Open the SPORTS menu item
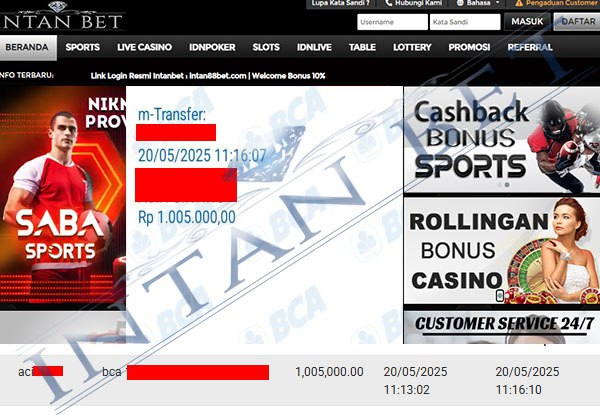This screenshot has height=415, width=600. click(x=83, y=47)
